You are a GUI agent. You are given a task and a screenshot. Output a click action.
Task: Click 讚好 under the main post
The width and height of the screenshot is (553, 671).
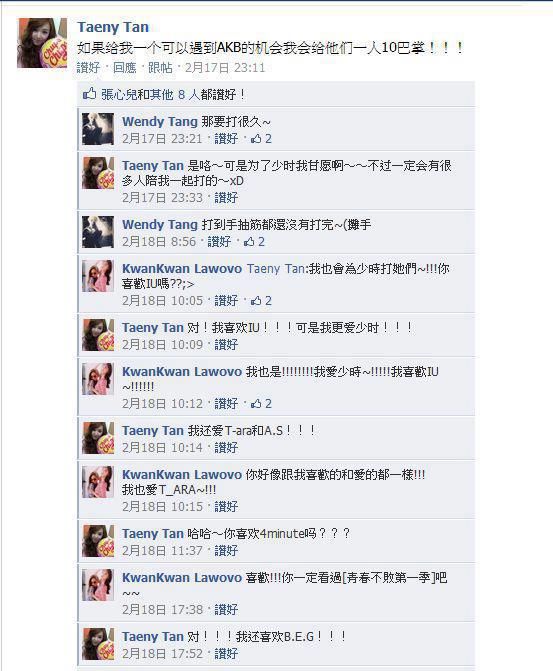click(88, 68)
